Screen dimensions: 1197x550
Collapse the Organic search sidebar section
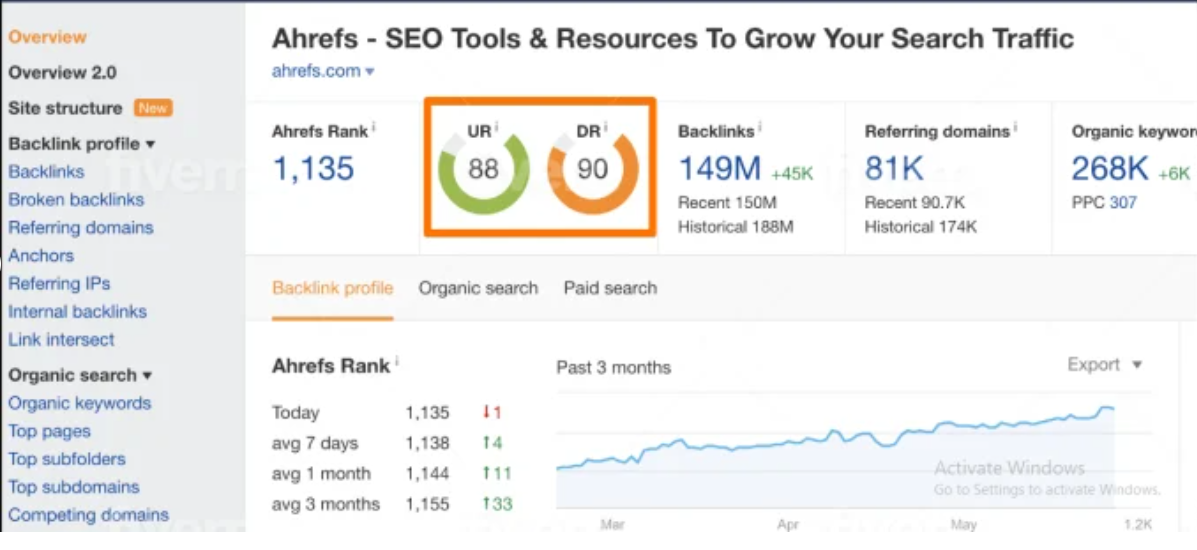pos(147,376)
